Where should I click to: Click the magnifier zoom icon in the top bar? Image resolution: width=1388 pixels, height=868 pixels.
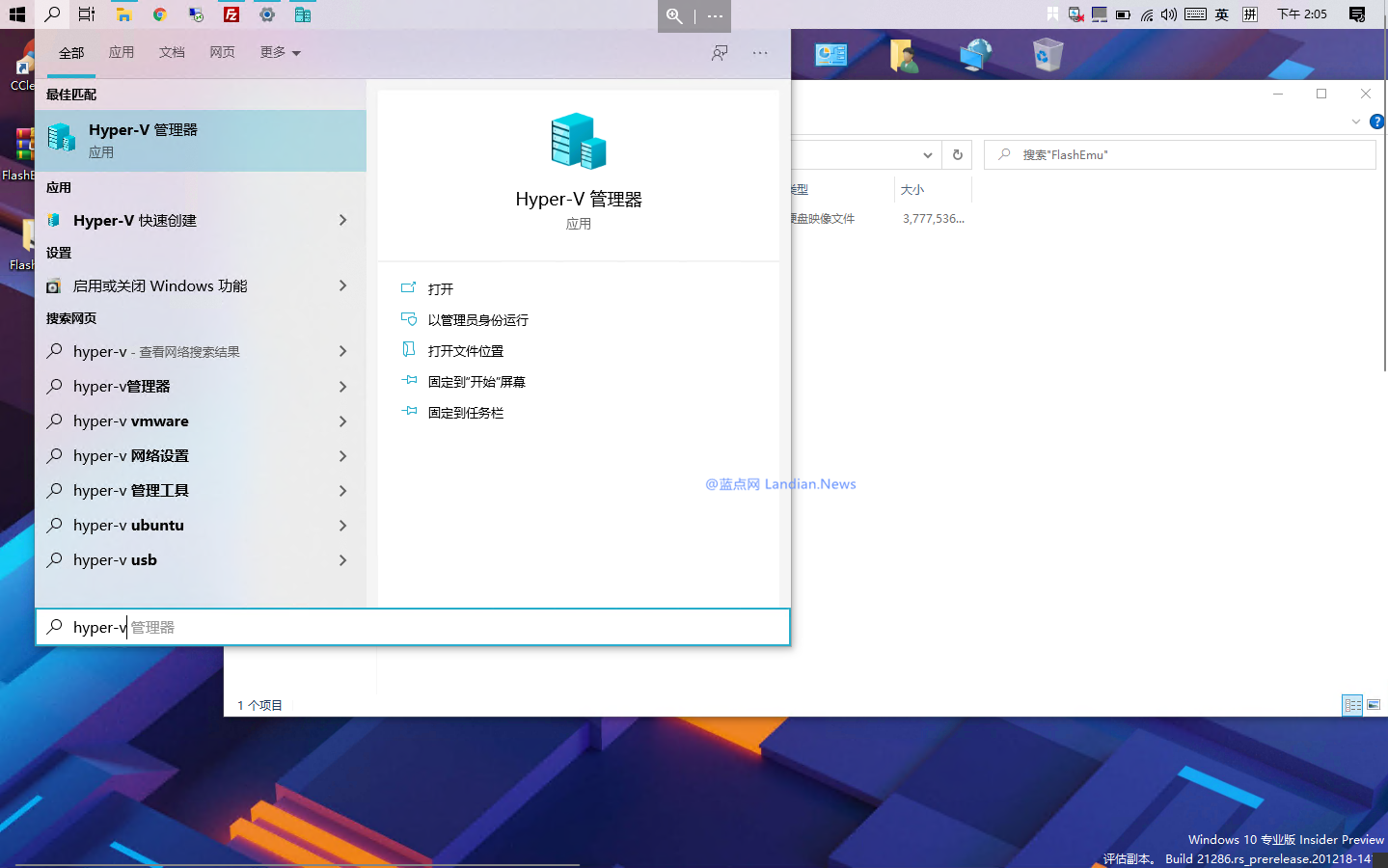[x=675, y=15]
